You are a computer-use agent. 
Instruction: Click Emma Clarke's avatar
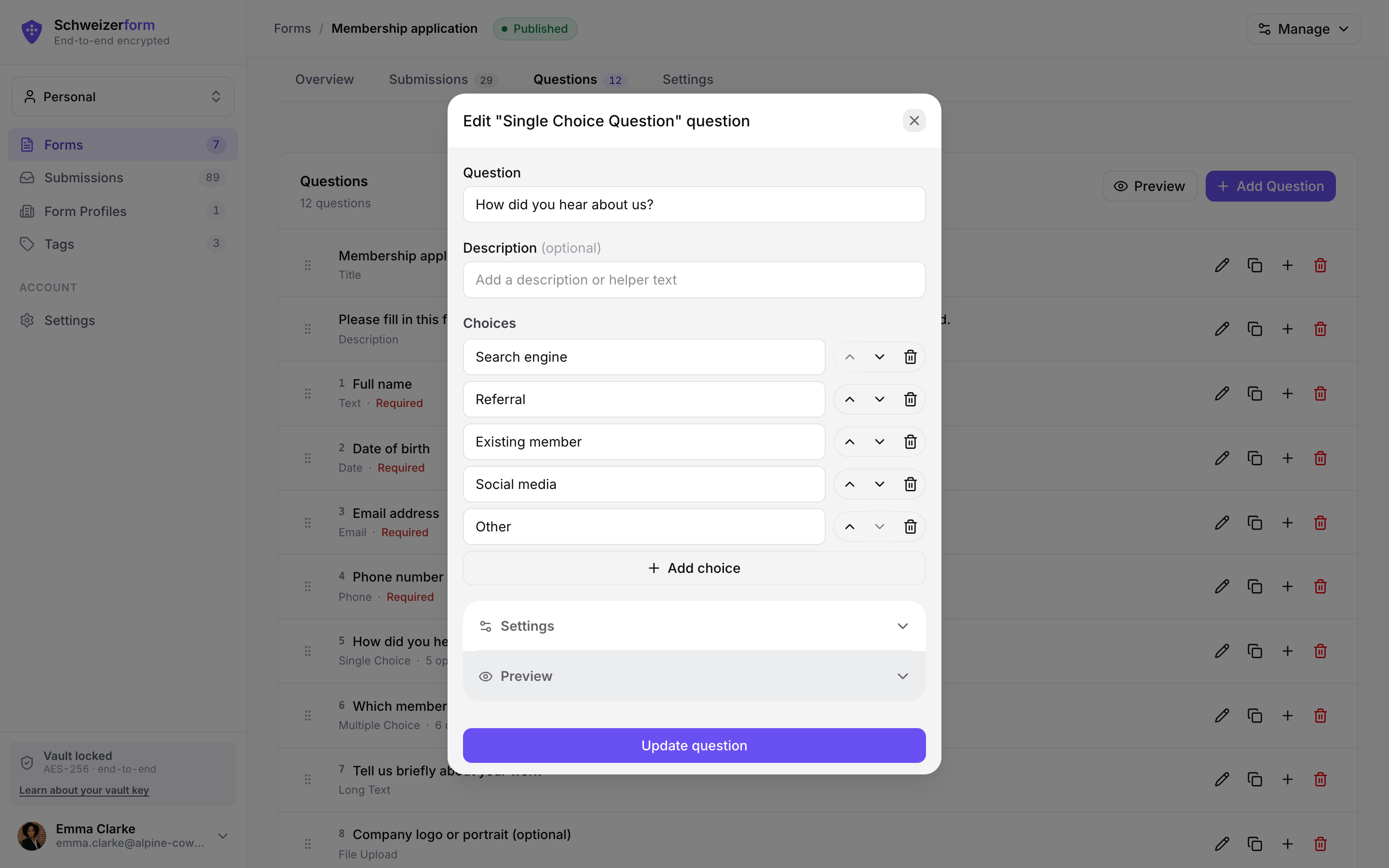tap(31, 836)
